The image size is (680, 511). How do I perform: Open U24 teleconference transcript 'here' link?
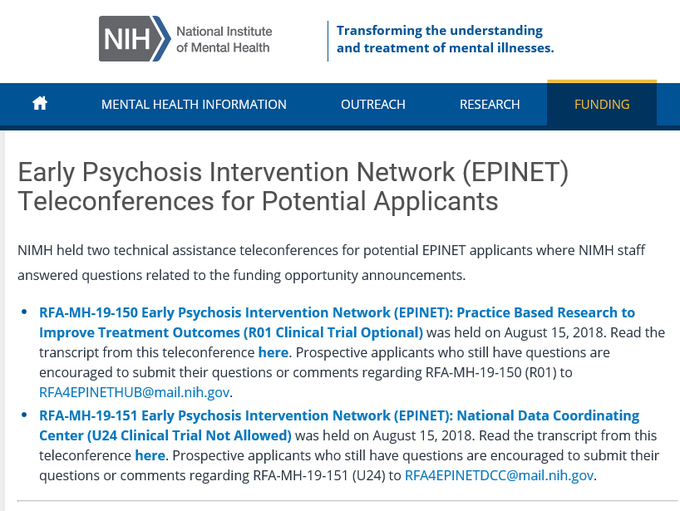click(x=150, y=456)
